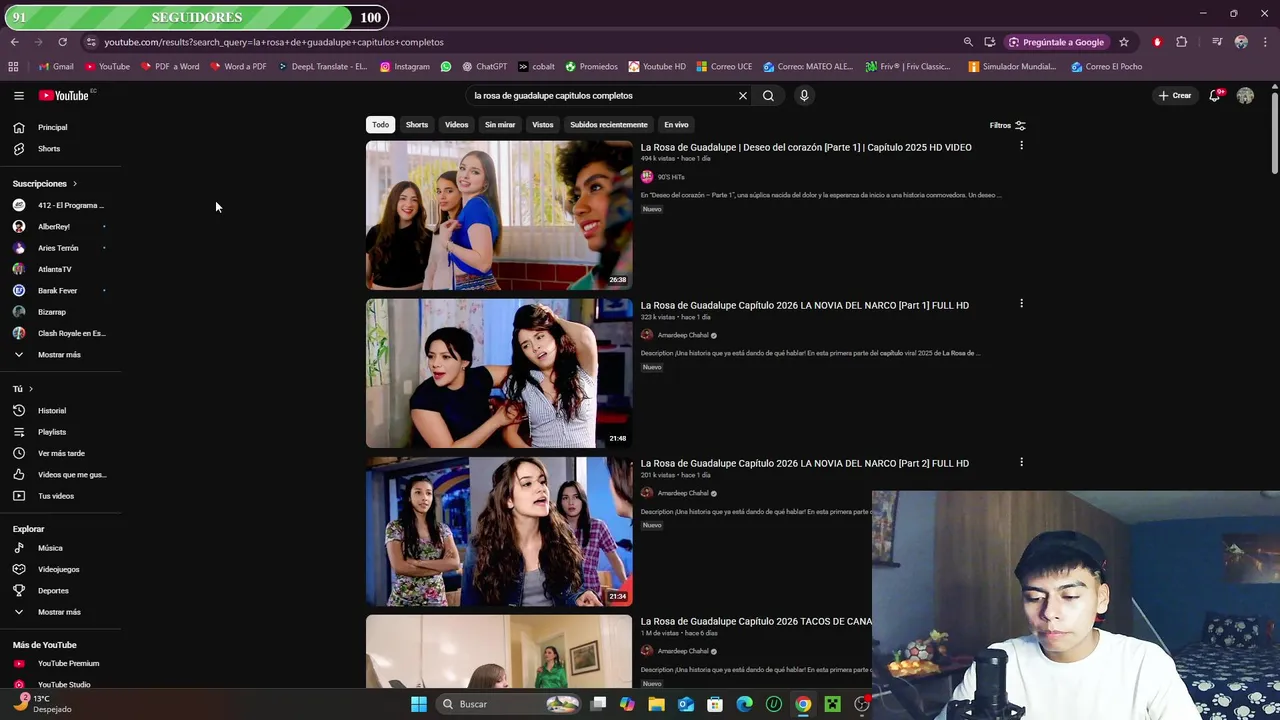
Task: Open the account avatar menu
Action: (x=1245, y=96)
